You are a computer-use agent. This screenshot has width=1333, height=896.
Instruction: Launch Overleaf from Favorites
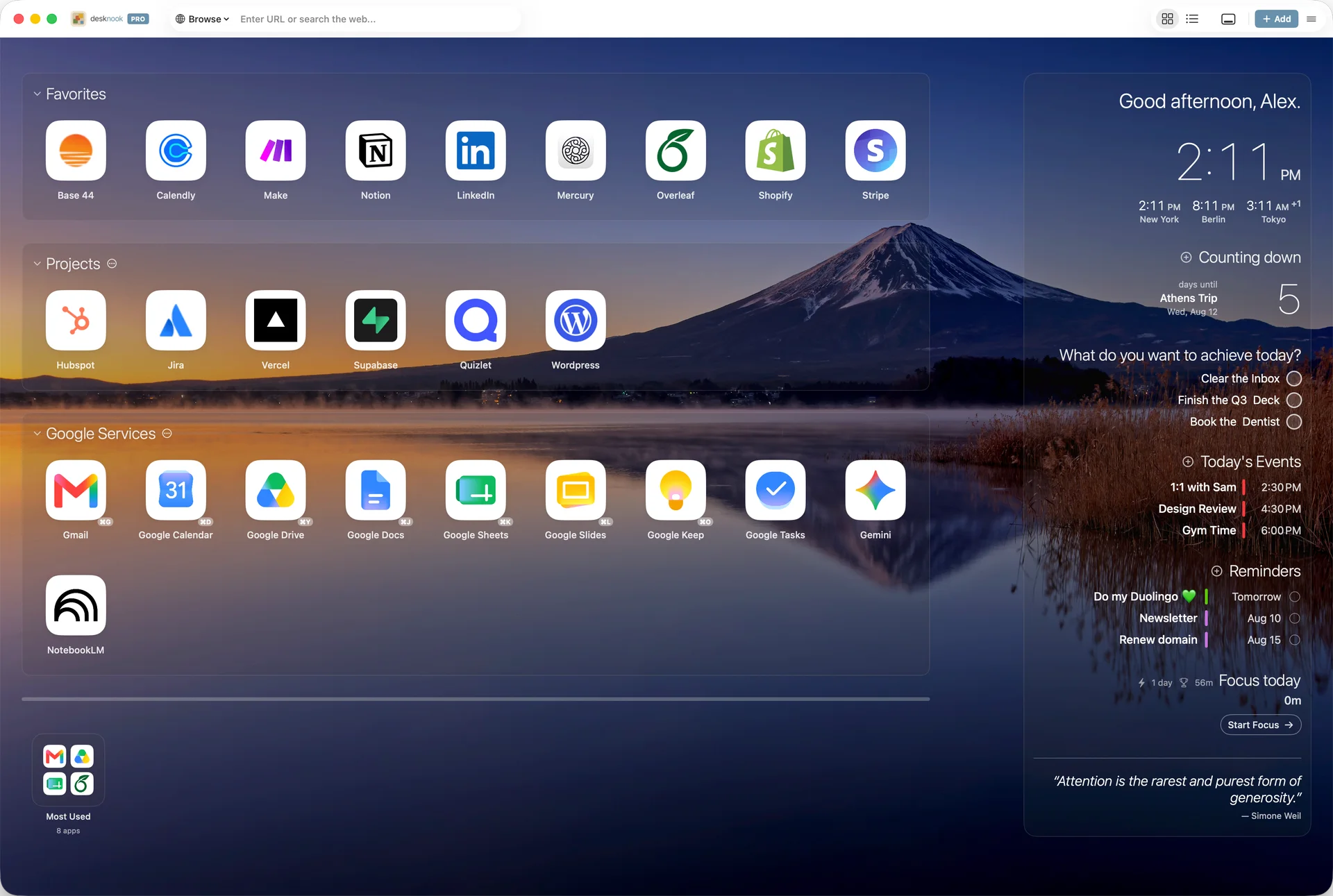(x=676, y=151)
